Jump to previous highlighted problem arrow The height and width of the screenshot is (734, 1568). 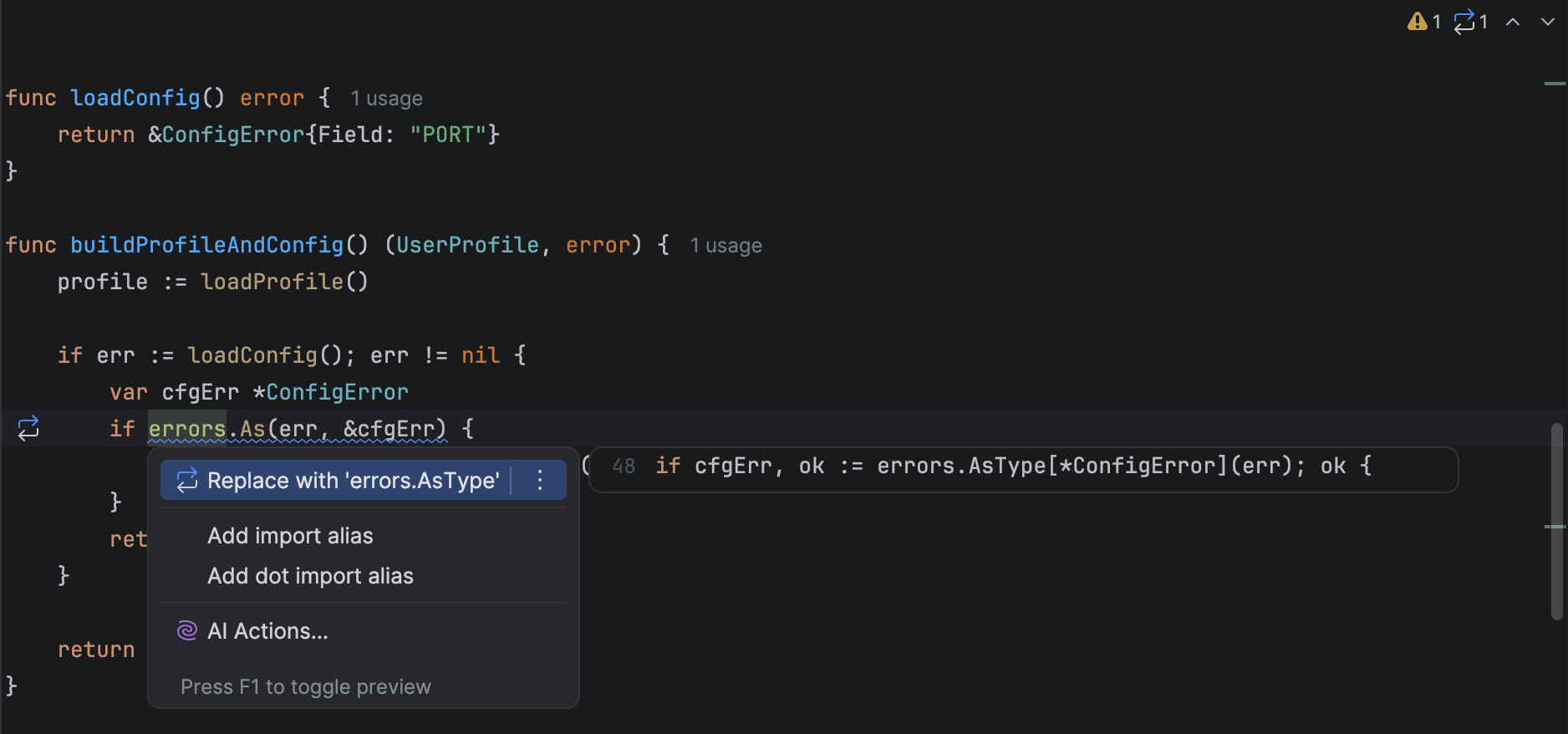coord(1513,23)
